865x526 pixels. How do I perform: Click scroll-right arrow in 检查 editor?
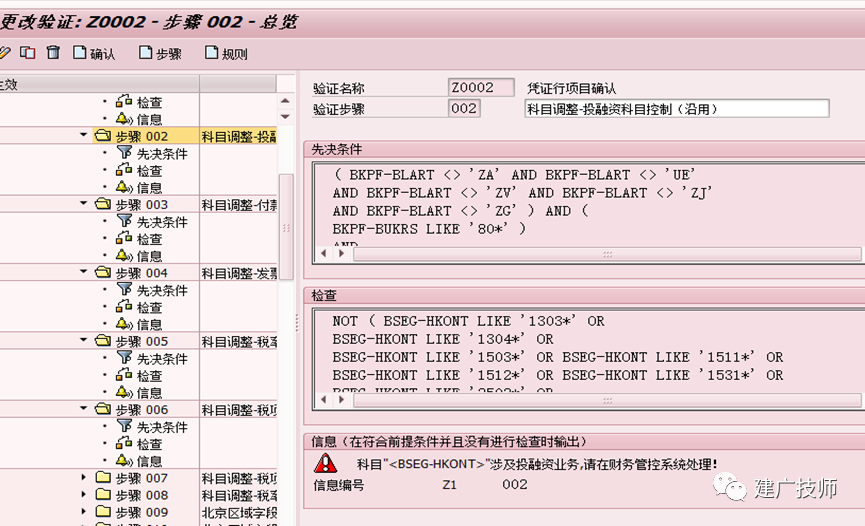pos(341,399)
